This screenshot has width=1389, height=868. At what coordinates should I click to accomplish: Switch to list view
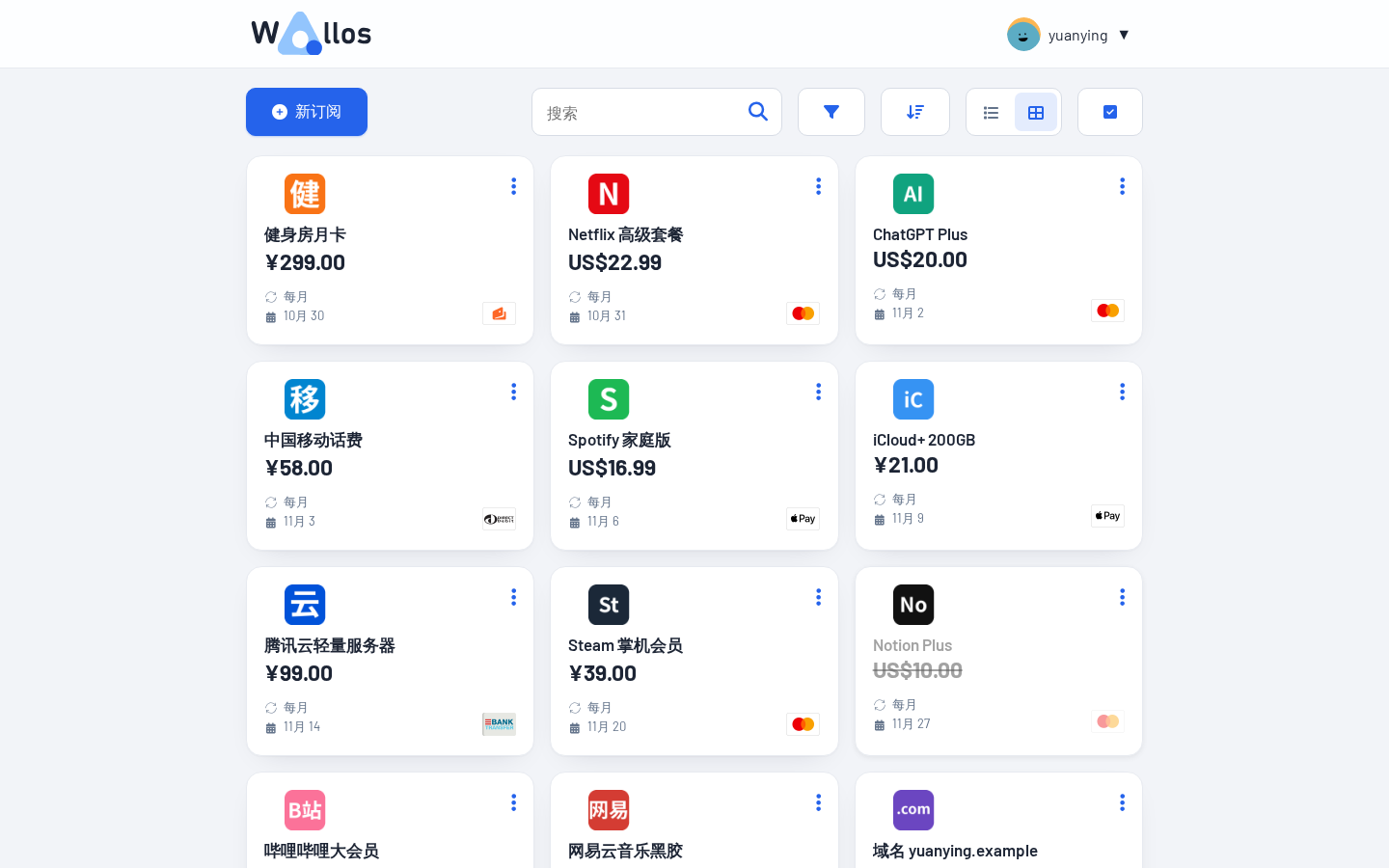point(991,113)
